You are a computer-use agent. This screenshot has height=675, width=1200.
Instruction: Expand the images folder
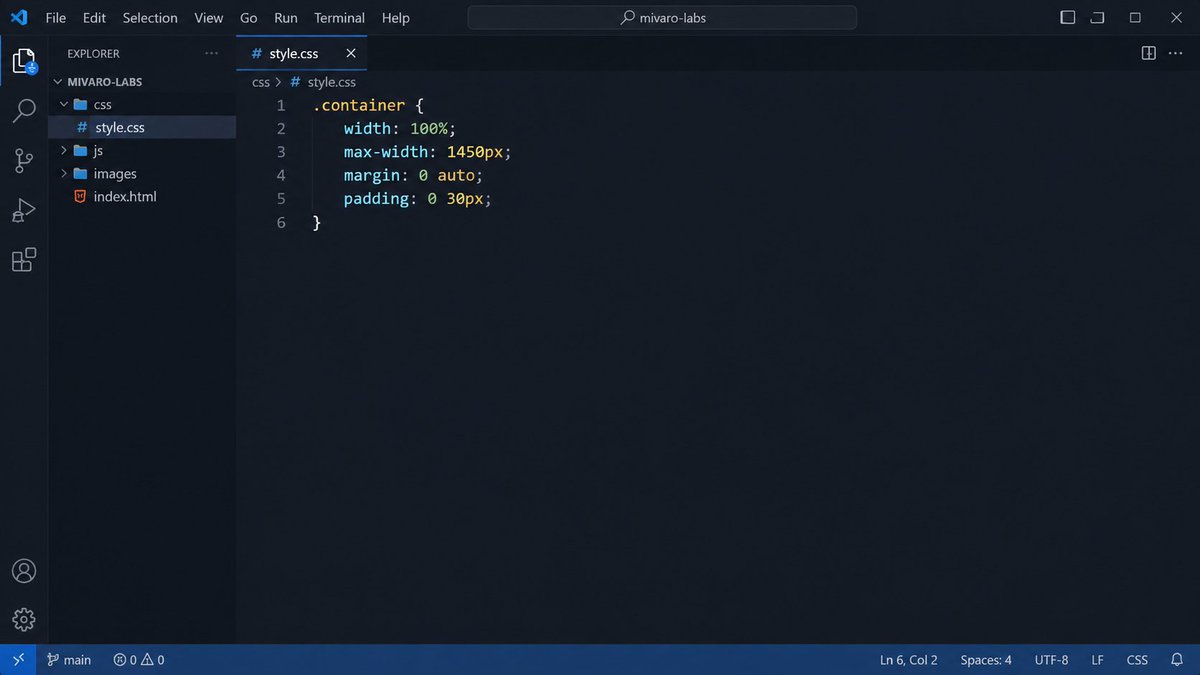tap(142, 174)
